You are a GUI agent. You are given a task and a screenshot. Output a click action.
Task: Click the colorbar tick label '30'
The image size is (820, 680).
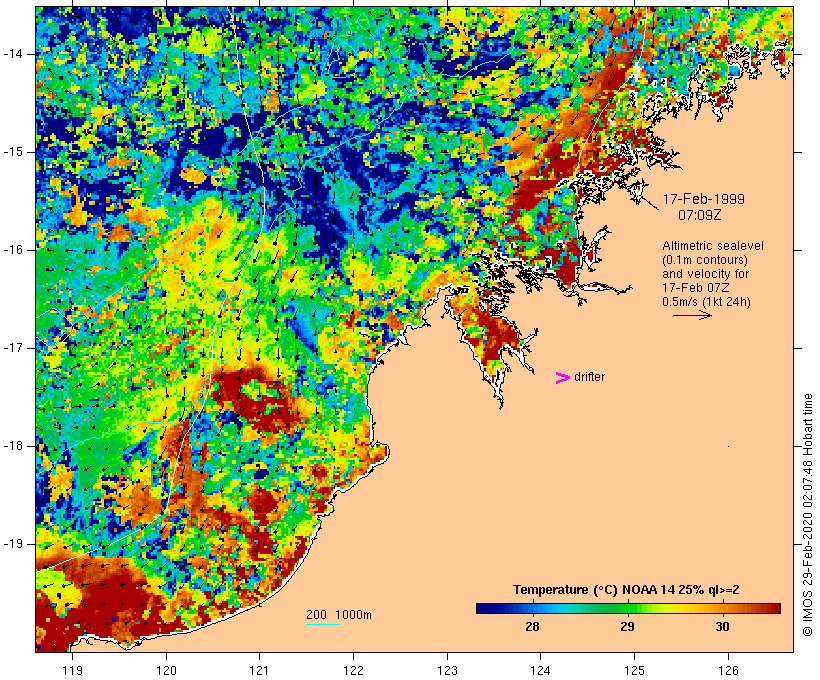[x=722, y=626]
